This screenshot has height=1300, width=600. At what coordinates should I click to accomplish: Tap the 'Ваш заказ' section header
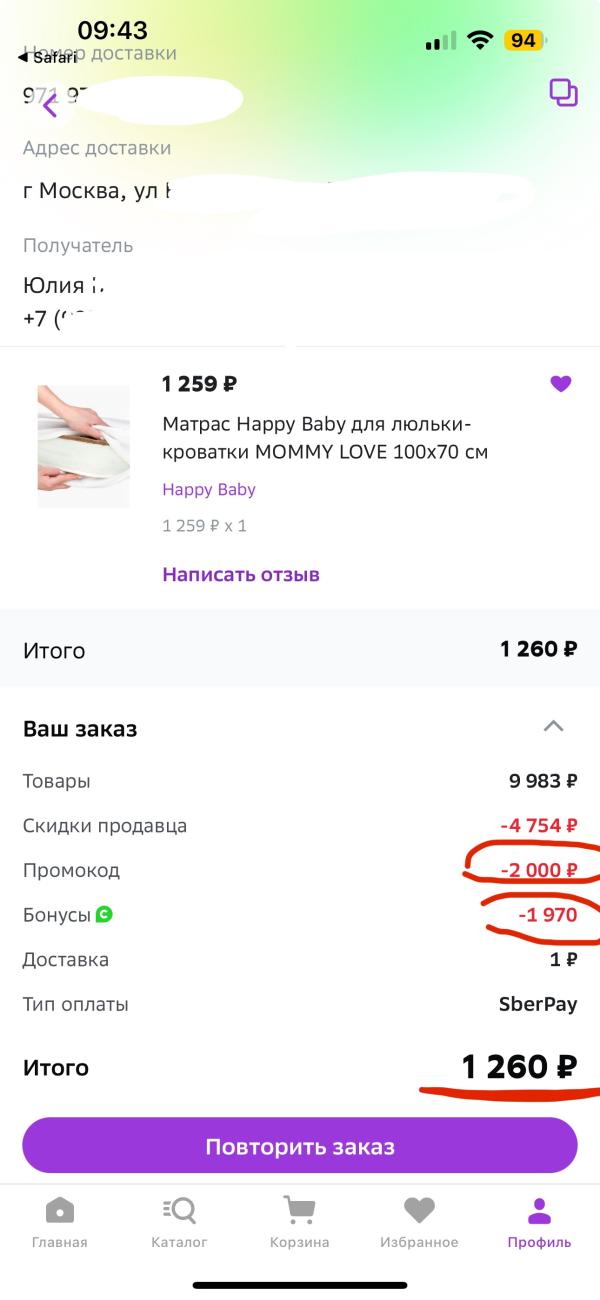[x=80, y=729]
